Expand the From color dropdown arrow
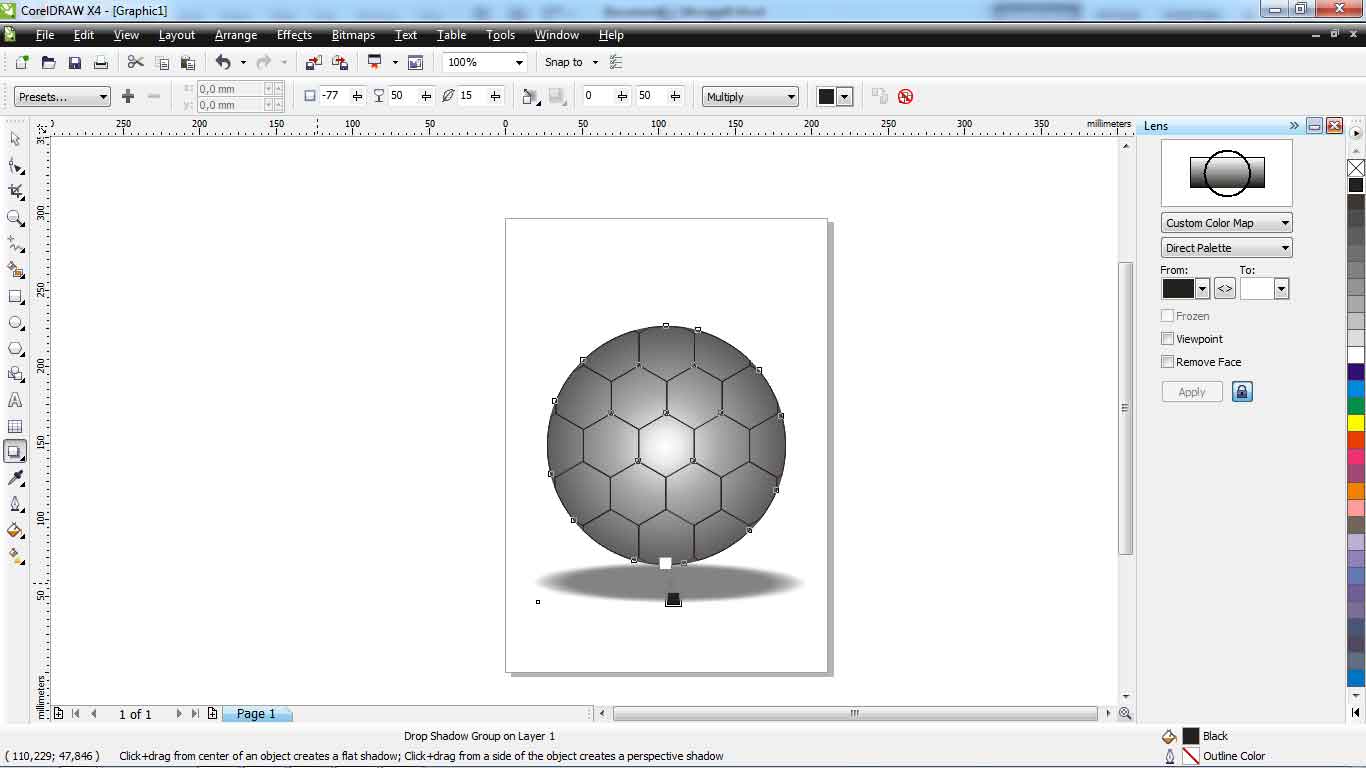Viewport: 1366px width, 768px height. pos(1203,289)
